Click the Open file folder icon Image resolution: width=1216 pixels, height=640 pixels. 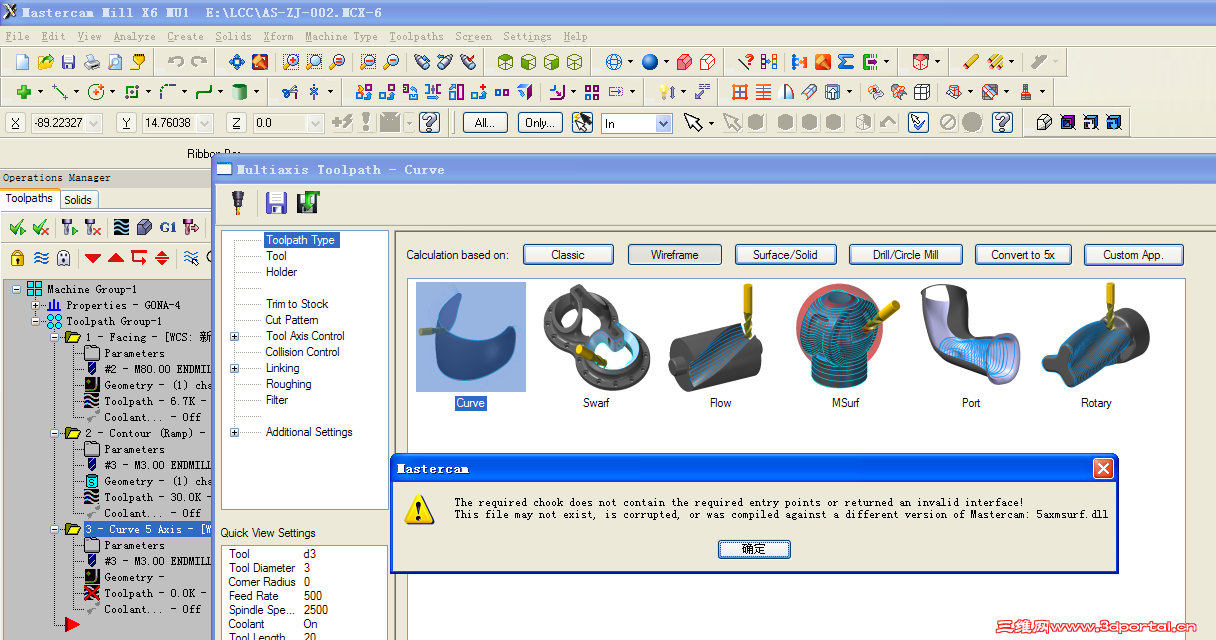(46, 62)
